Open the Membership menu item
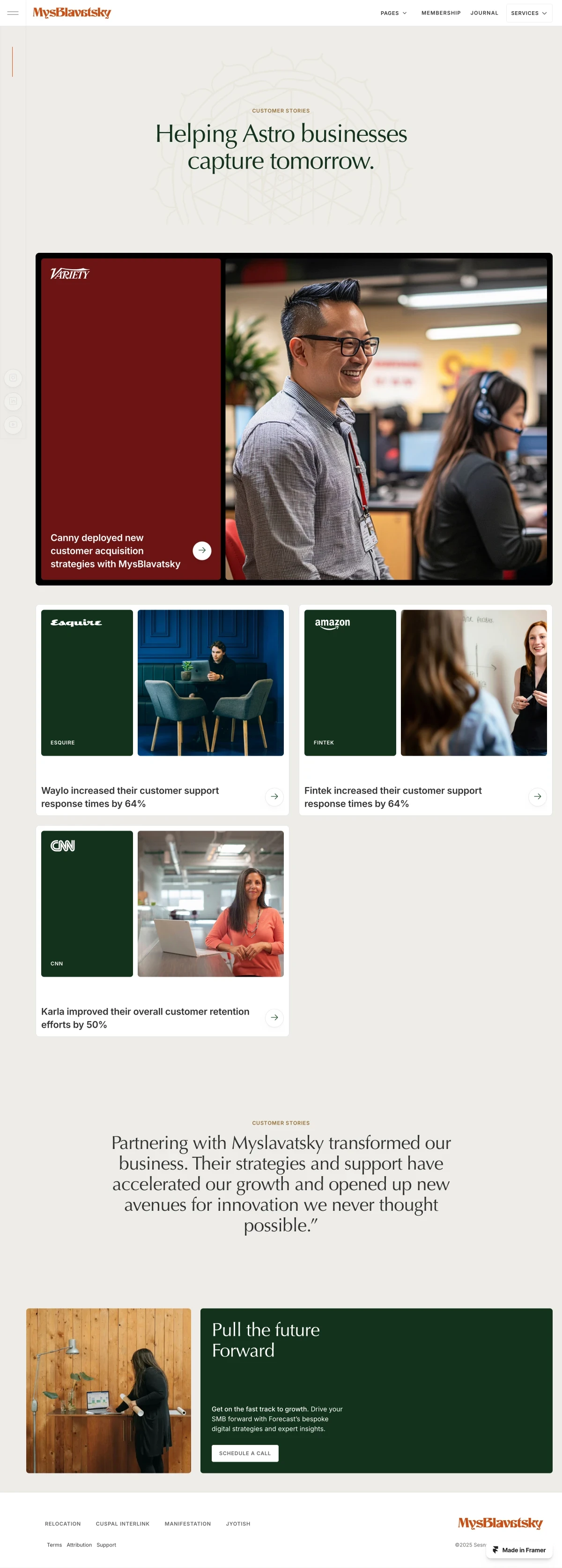The height and width of the screenshot is (1568, 562). (x=441, y=13)
